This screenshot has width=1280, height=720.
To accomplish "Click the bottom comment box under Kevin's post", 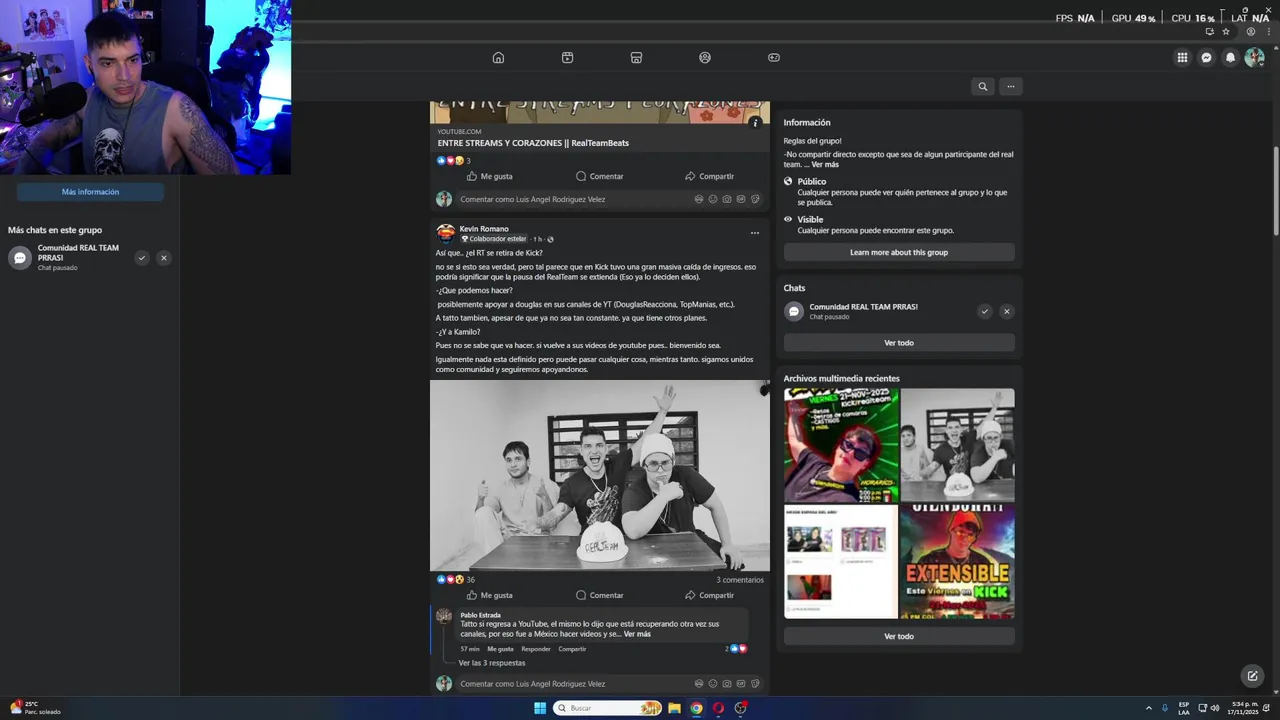I will pos(610,684).
